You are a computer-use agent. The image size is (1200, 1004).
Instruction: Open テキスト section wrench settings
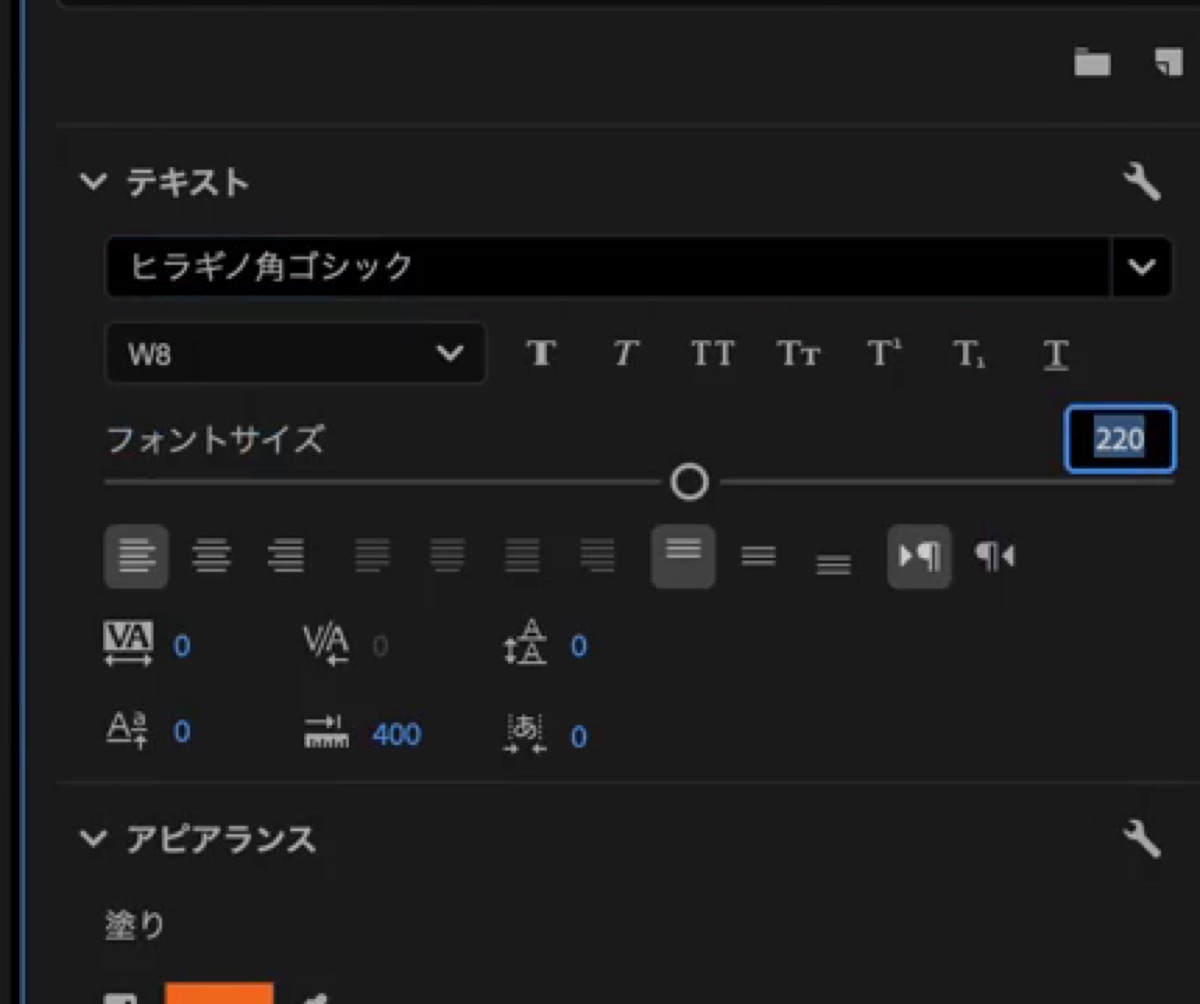pyautogui.click(x=1142, y=182)
